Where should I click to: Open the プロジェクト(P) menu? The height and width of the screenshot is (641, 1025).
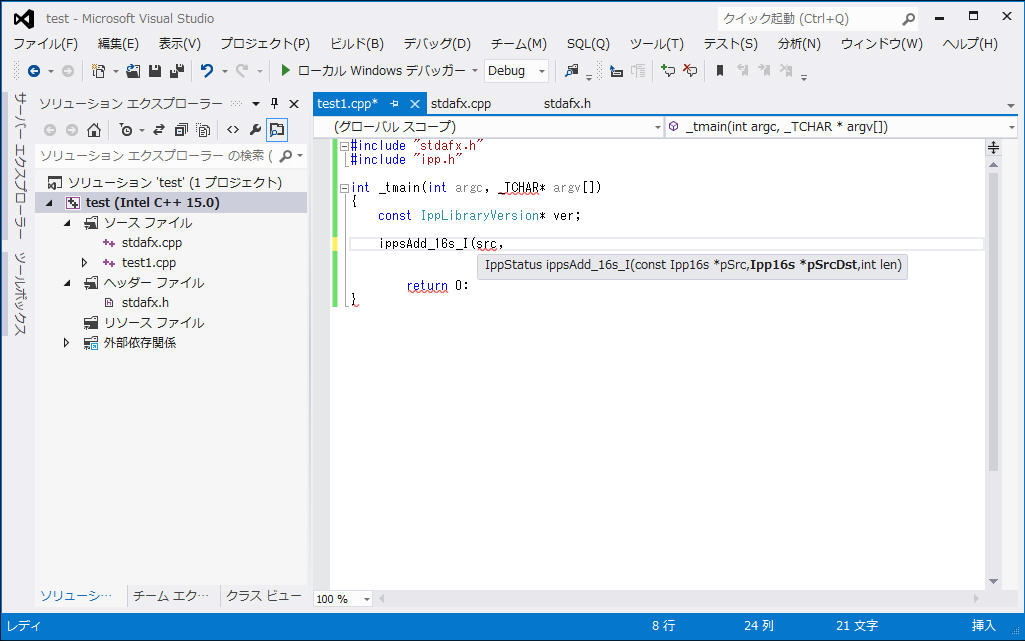click(265, 44)
